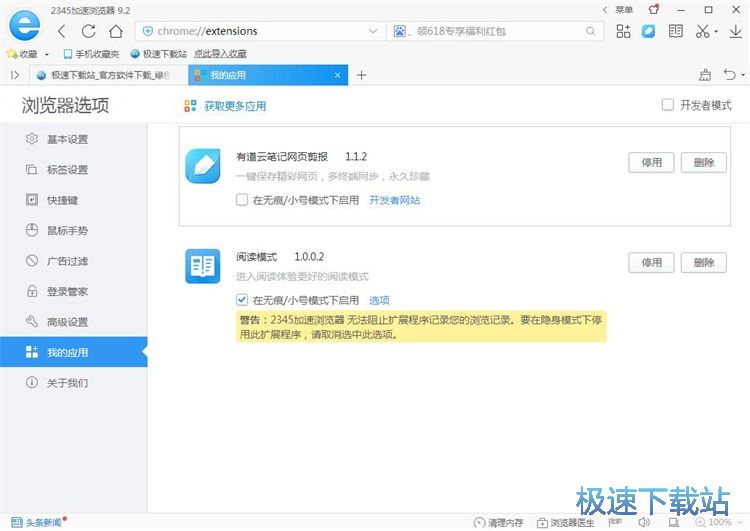
Task: Close the My Apps tab
Action: click(337, 75)
